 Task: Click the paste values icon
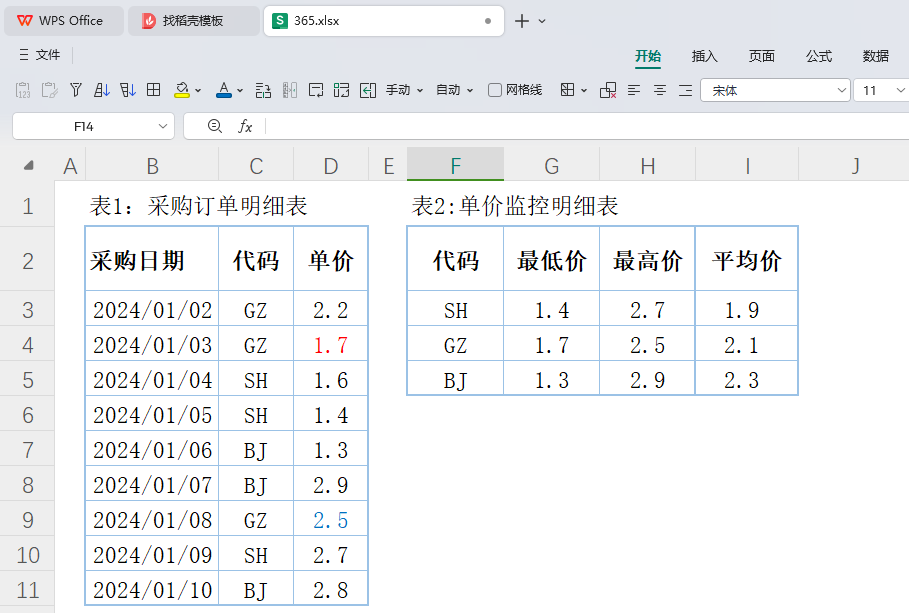23,90
